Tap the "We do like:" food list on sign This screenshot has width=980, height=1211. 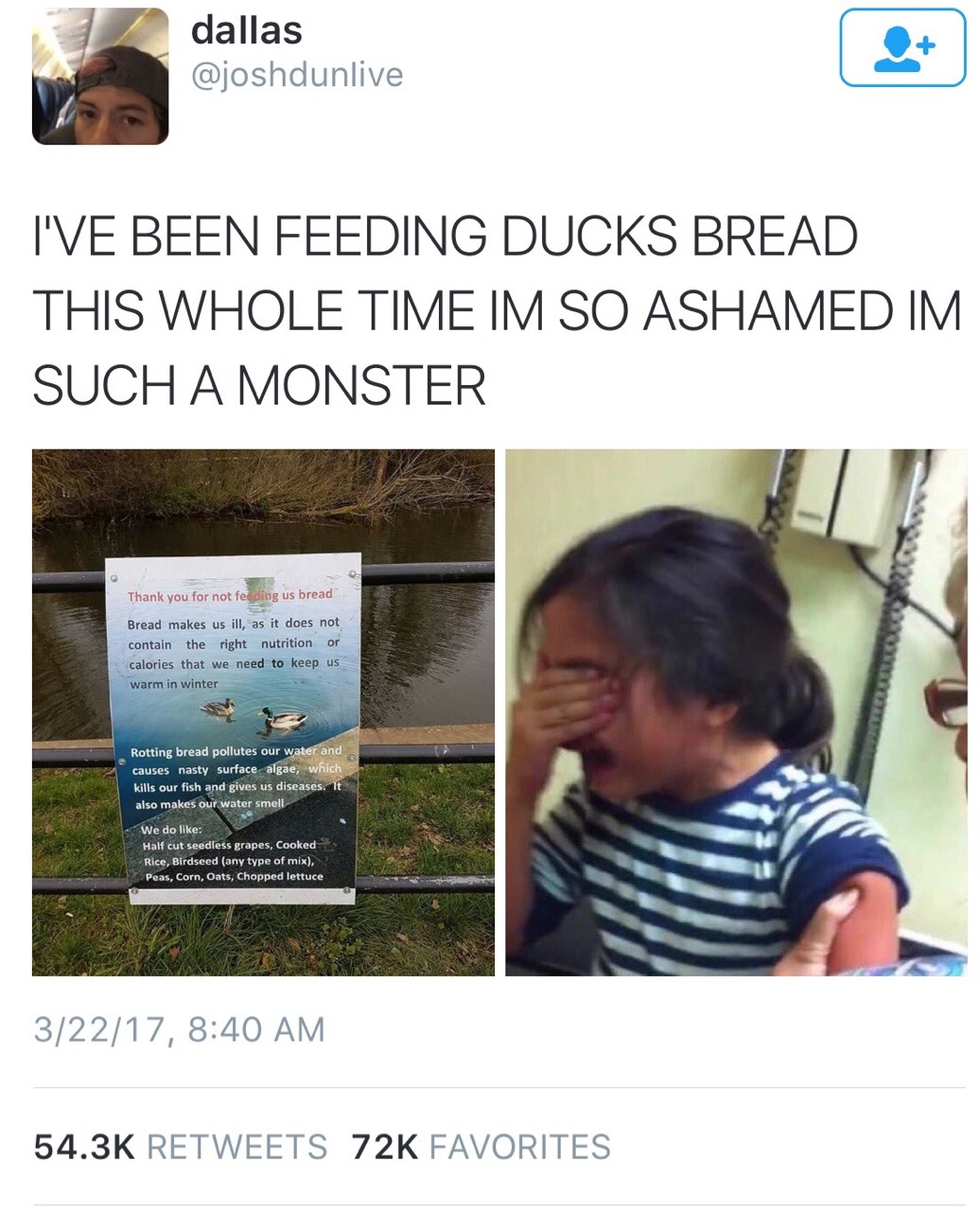(x=233, y=852)
